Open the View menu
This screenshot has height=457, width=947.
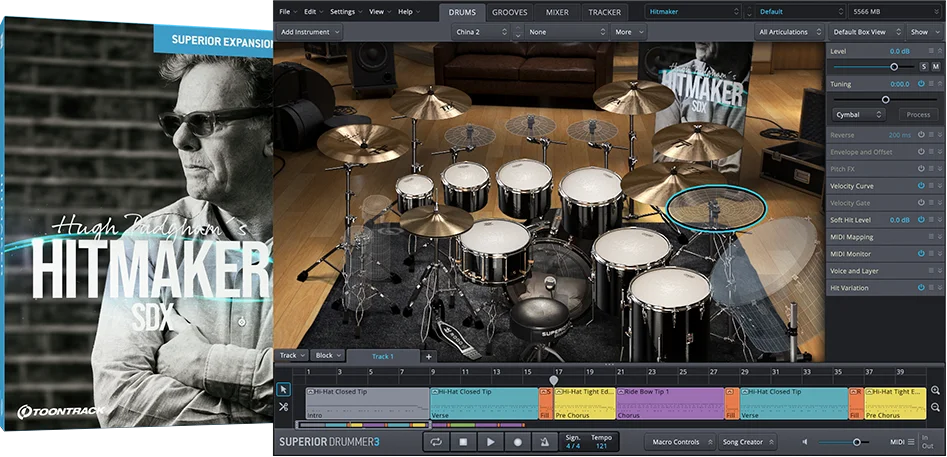[x=380, y=11]
